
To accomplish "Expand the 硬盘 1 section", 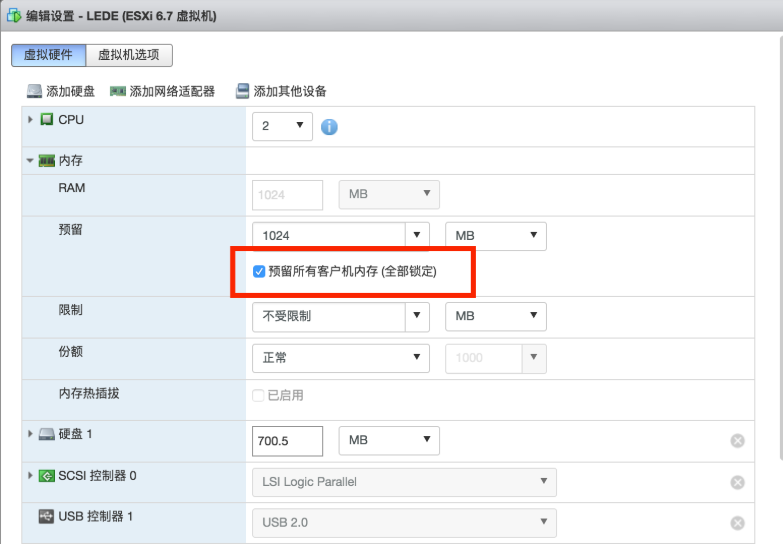I will 30,434.
